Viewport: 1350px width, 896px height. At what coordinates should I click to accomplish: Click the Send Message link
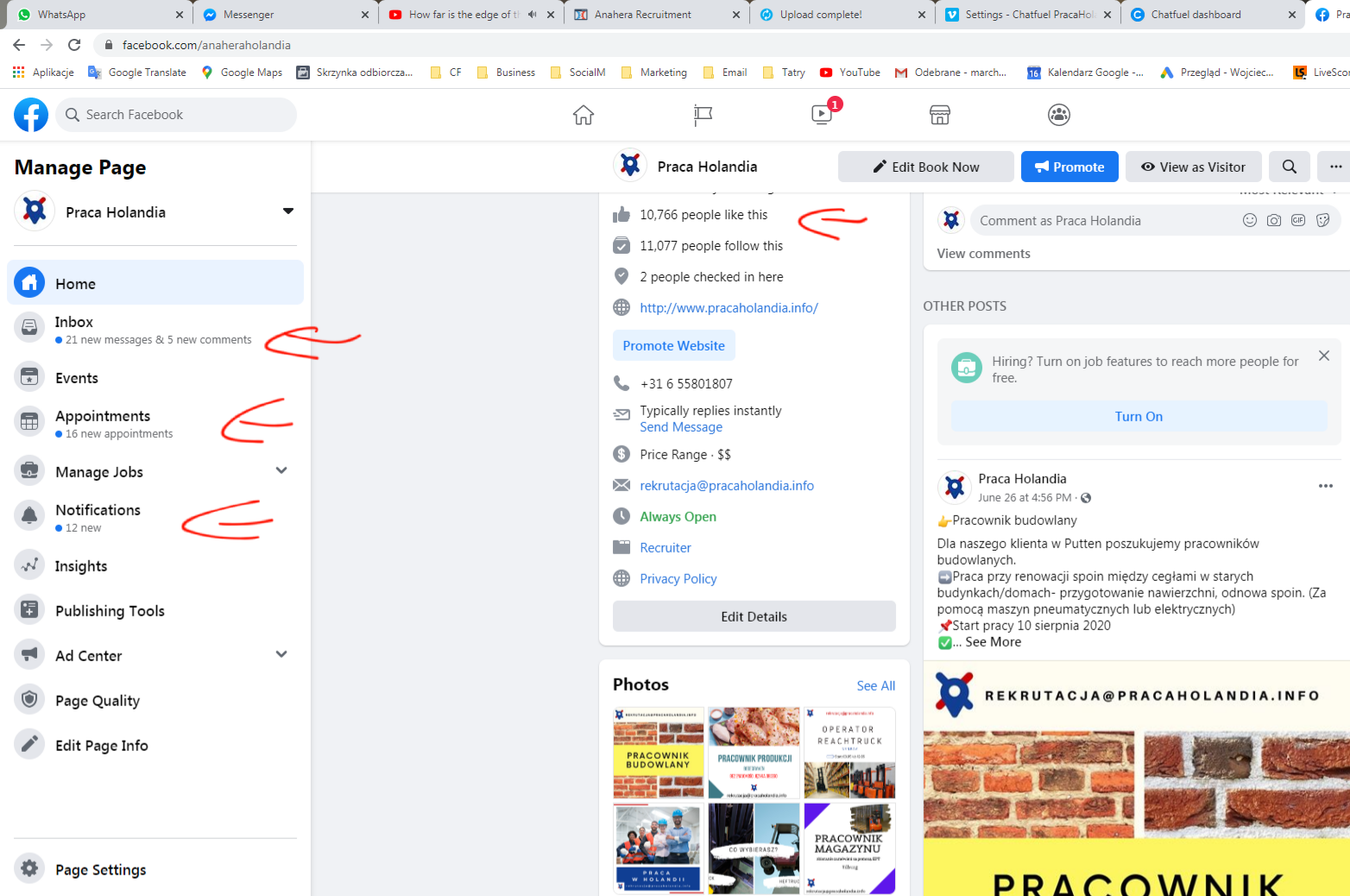(x=681, y=427)
